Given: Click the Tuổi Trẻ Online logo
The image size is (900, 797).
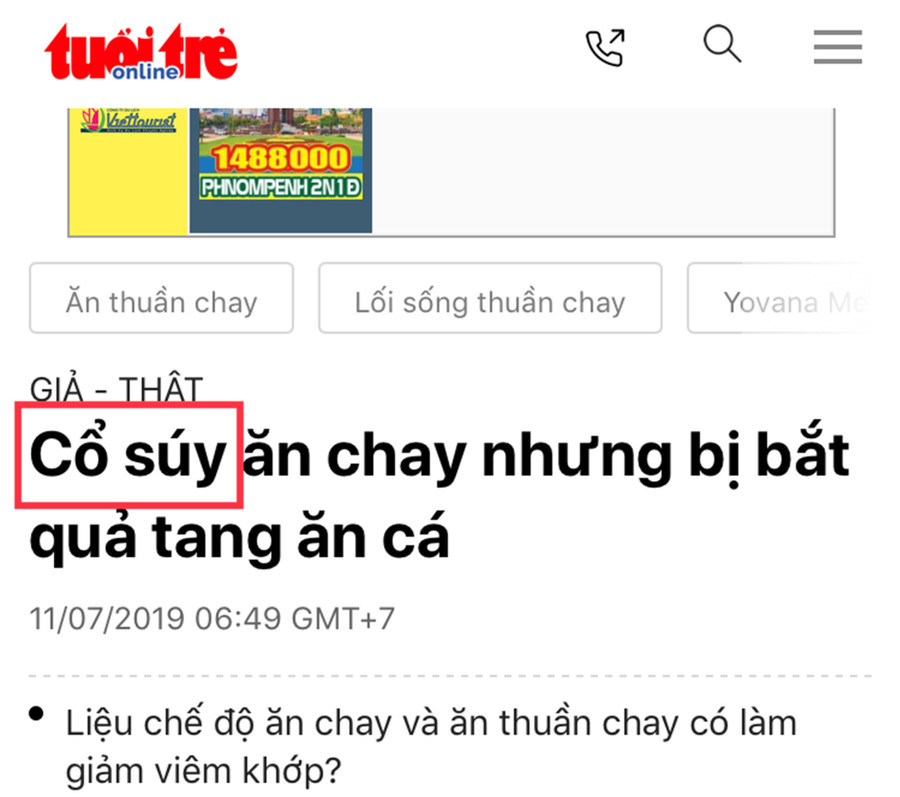Looking at the screenshot, I should [141, 52].
